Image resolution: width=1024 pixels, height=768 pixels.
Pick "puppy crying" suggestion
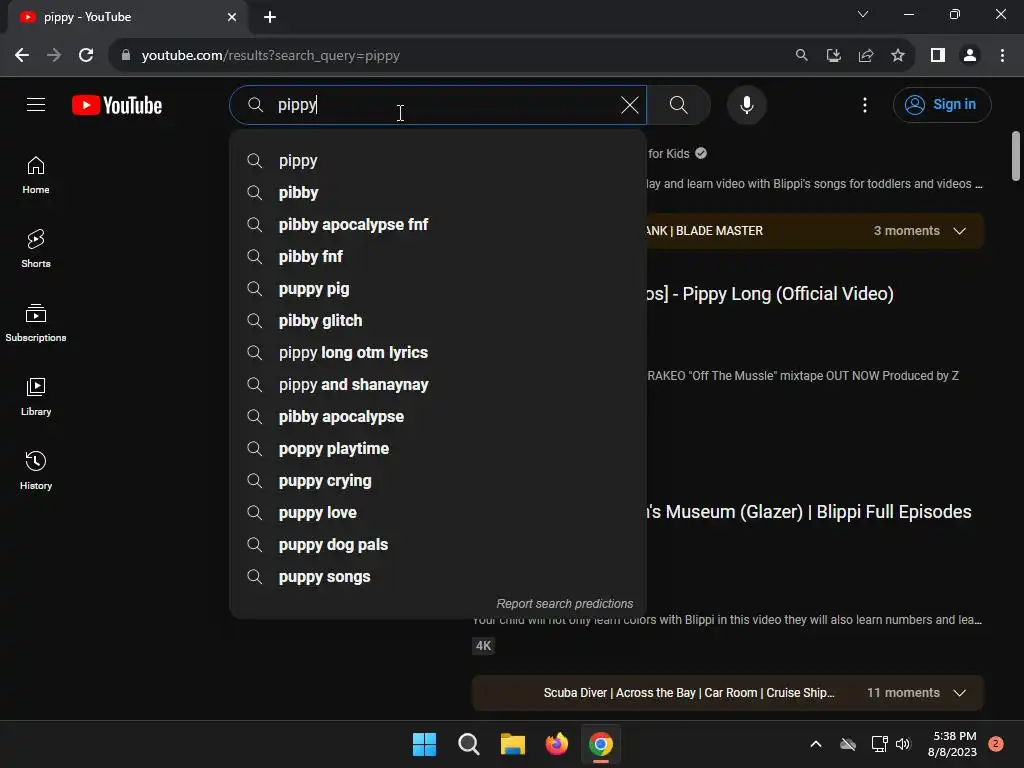438,481
